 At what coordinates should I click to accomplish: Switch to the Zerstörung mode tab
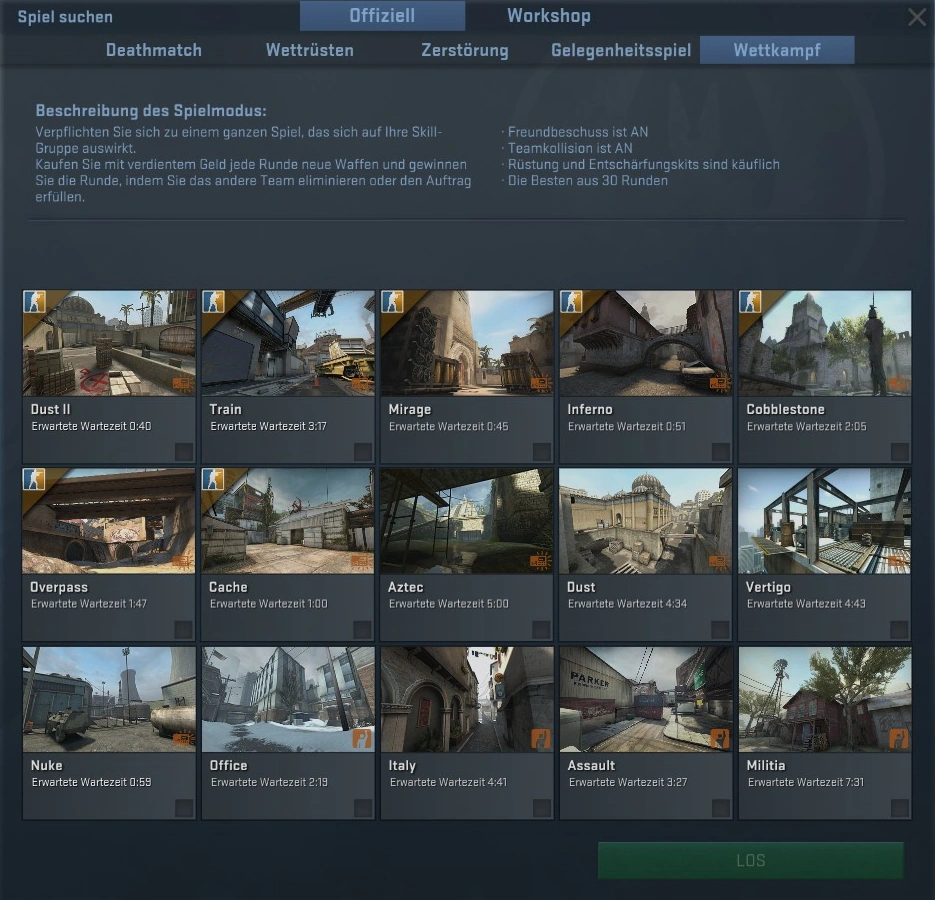click(465, 50)
